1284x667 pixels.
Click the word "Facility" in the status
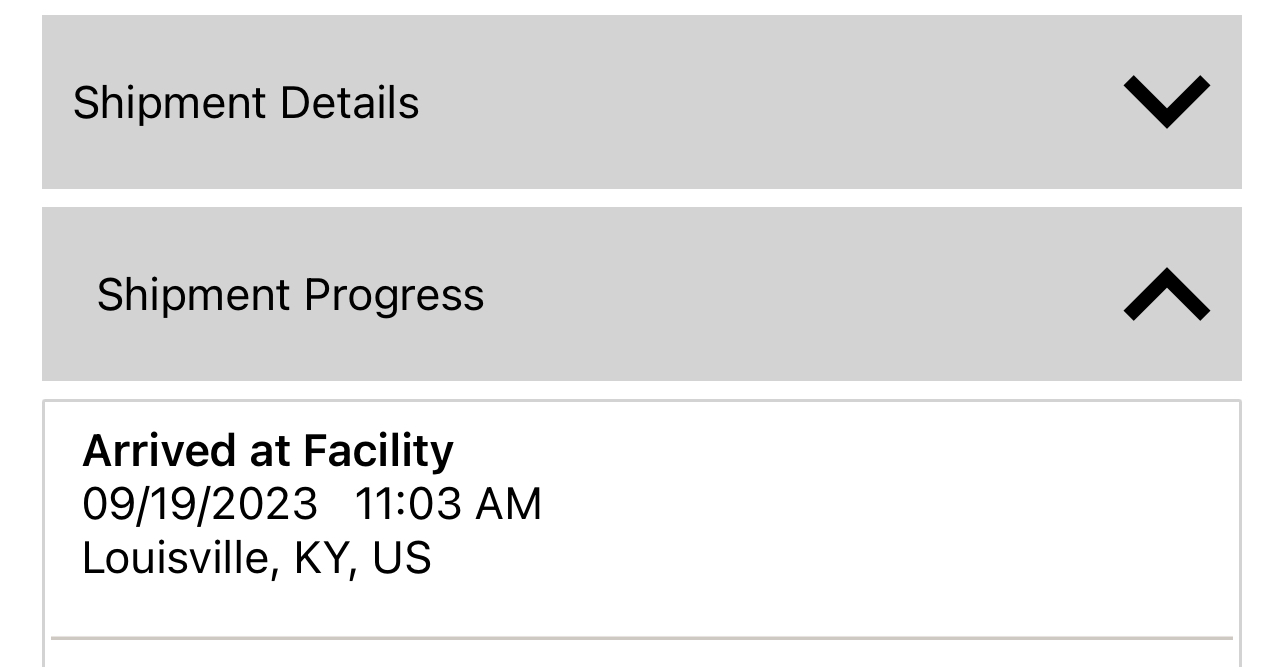[x=378, y=451]
